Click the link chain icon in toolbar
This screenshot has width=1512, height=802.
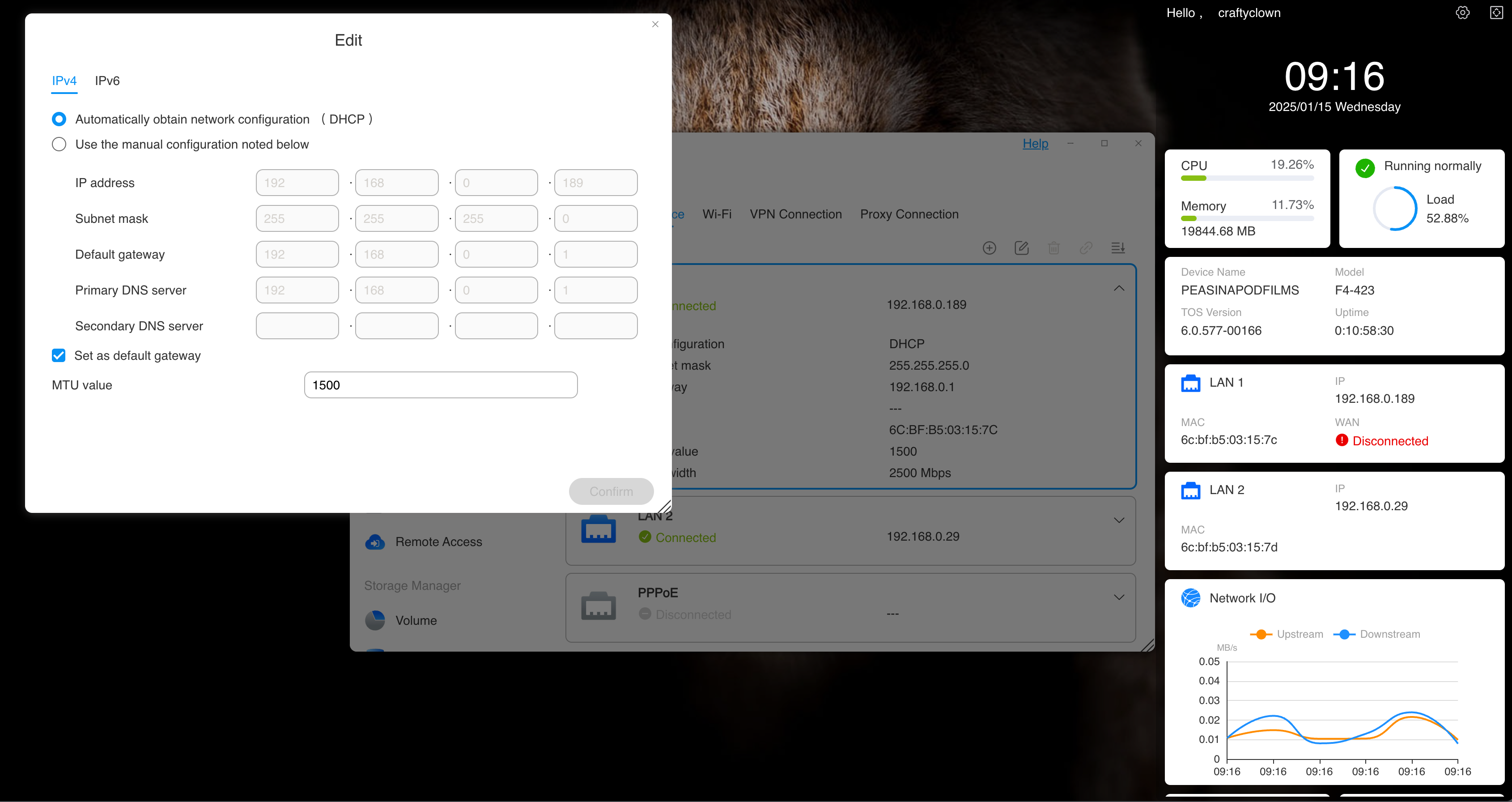pos(1086,248)
